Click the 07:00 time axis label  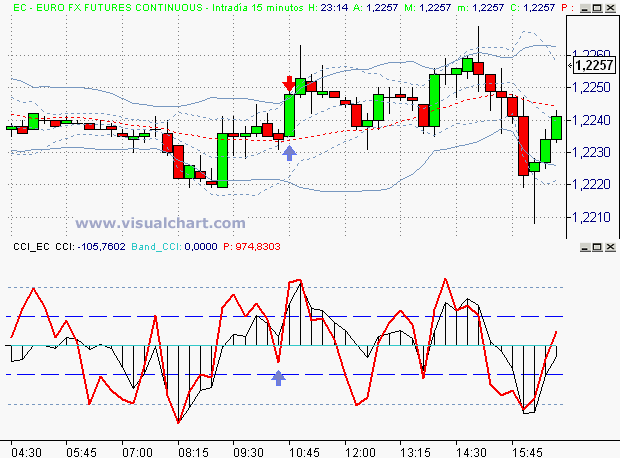(x=137, y=452)
